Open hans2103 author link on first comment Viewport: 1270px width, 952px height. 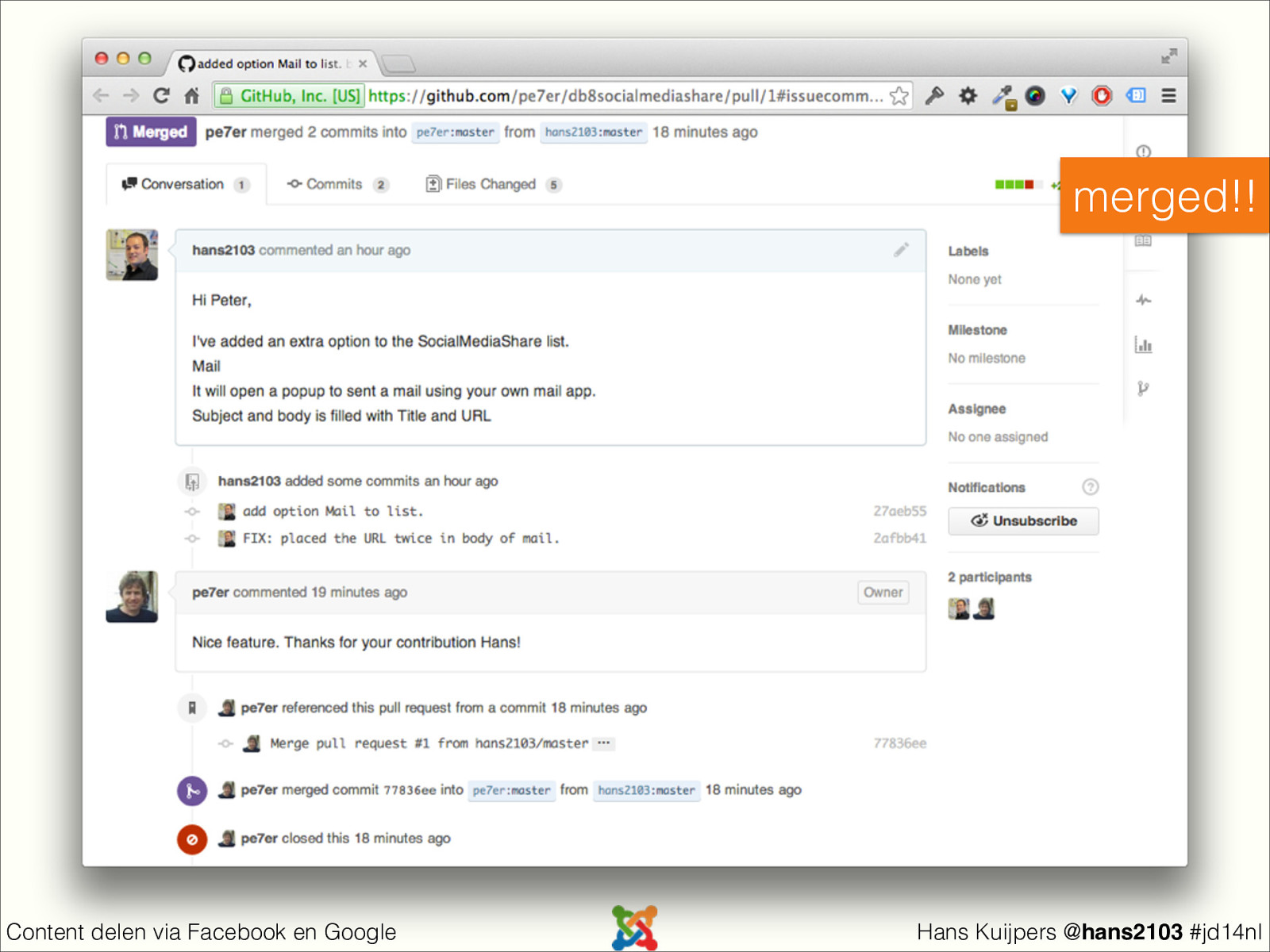tap(223, 250)
